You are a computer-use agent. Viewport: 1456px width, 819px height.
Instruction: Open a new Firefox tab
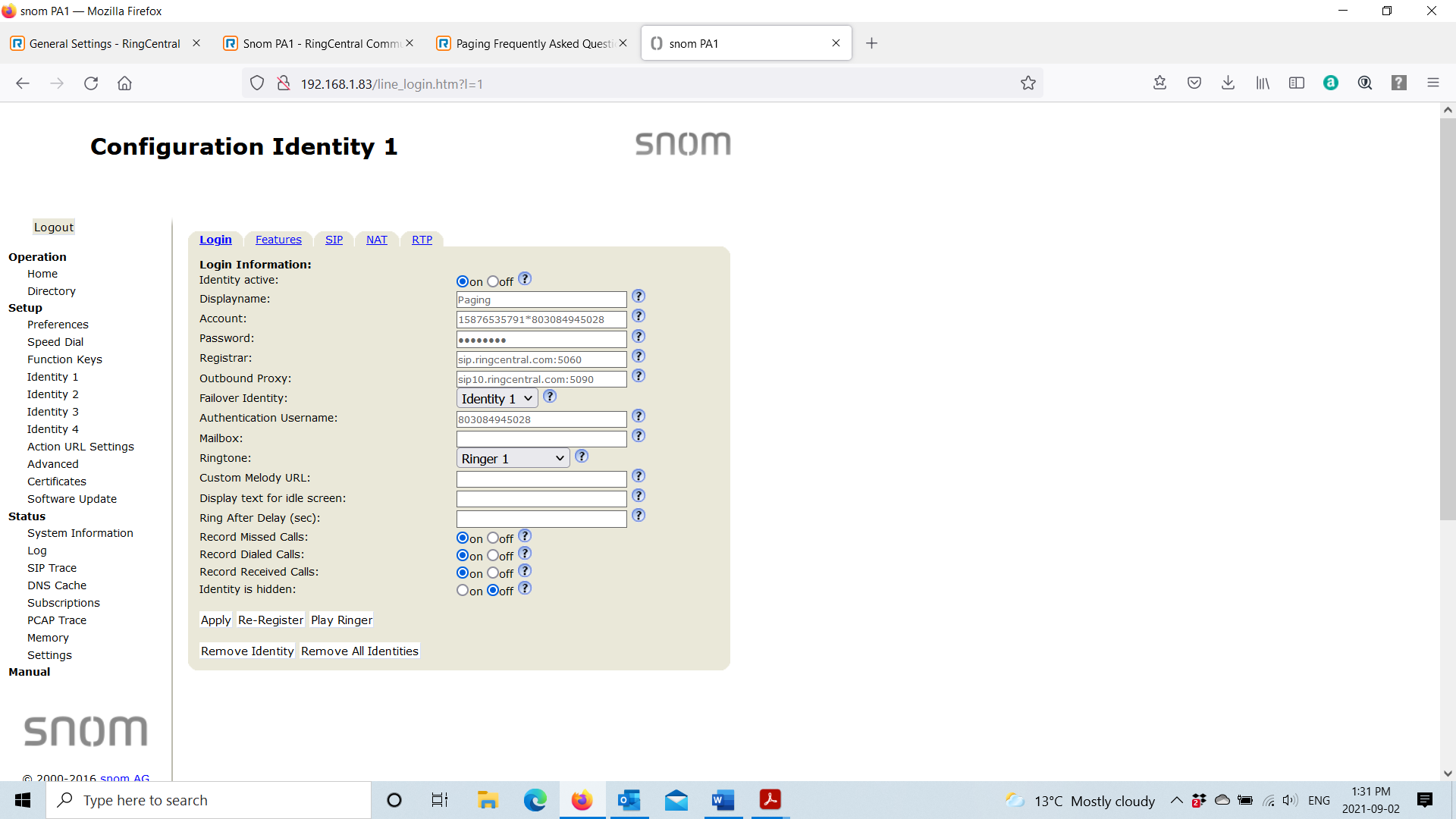[871, 43]
